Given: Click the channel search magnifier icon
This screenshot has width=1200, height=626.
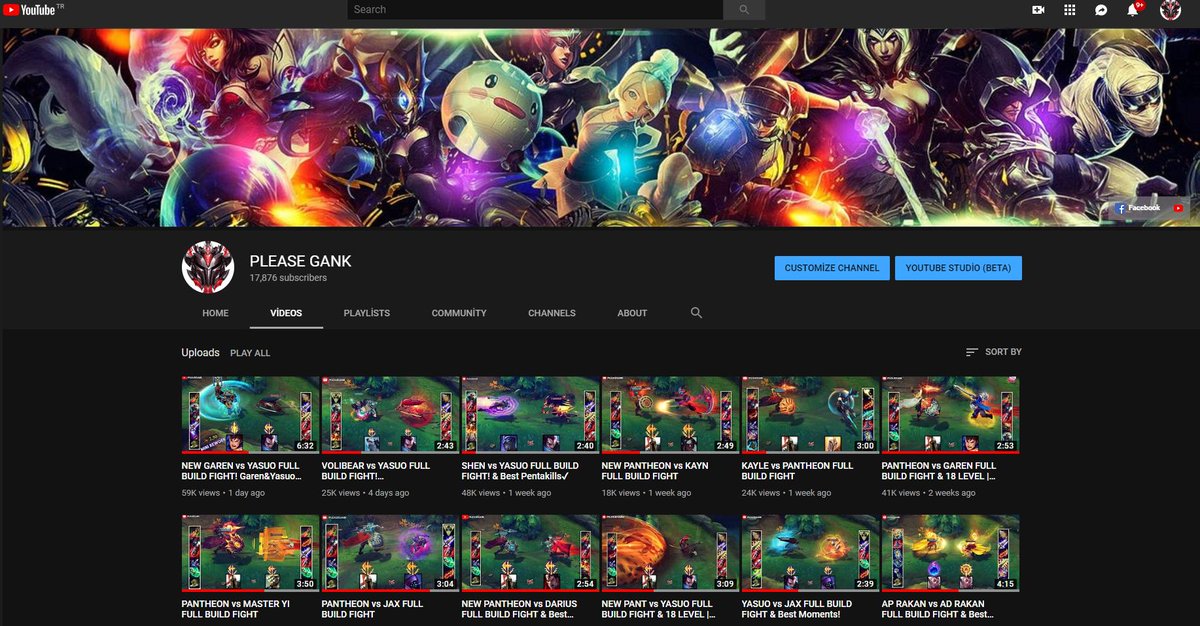Looking at the screenshot, I should point(696,313).
